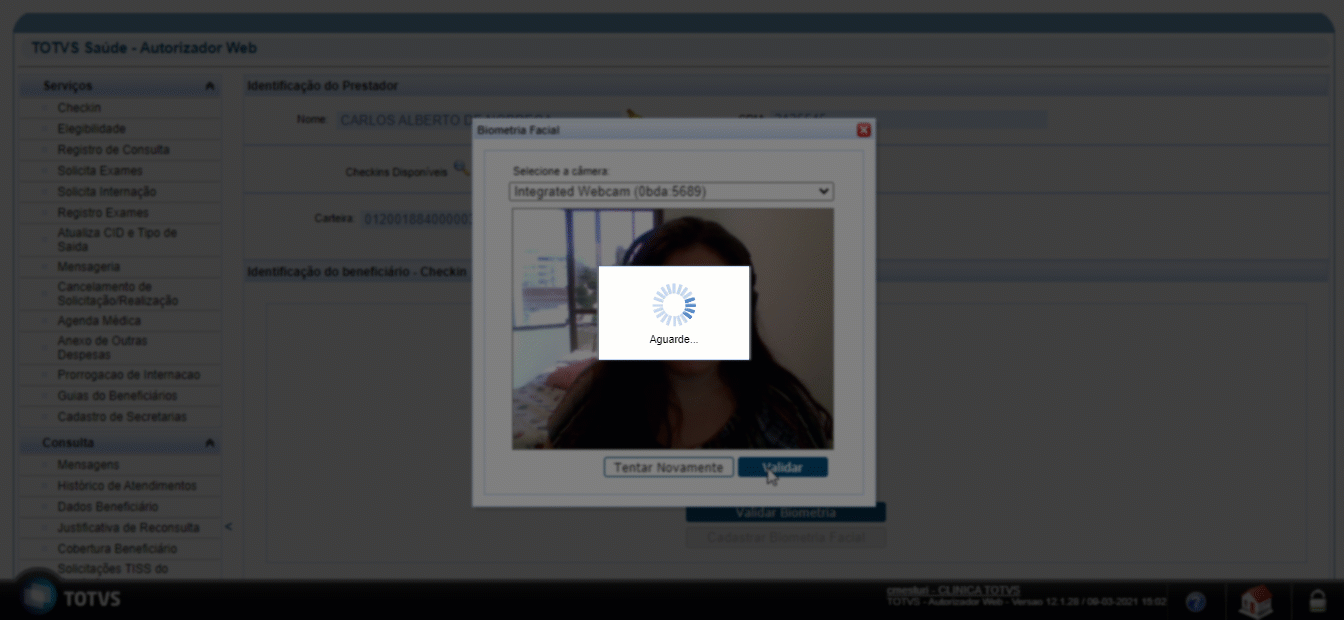This screenshot has width=1344, height=620.
Task: Click the Carteira number field
Action: 416,219
